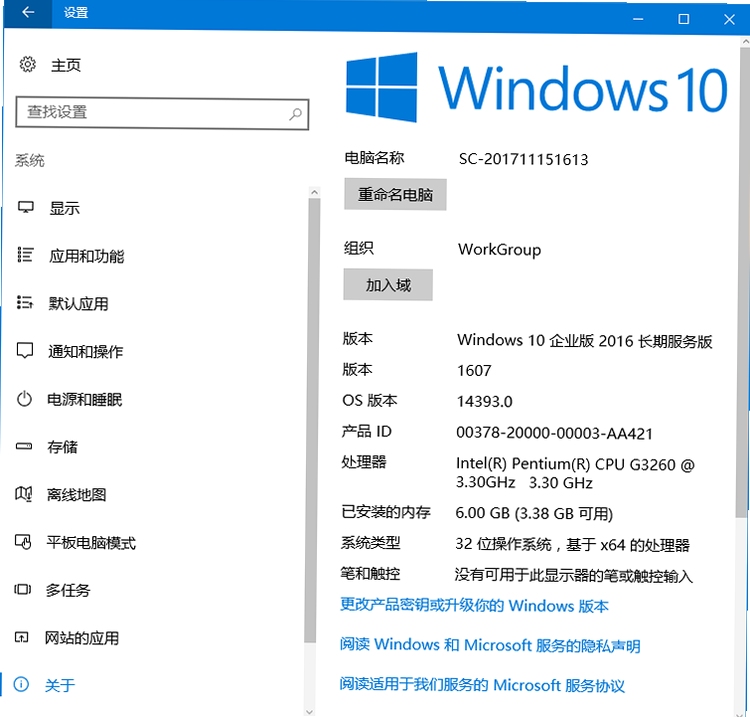Click the 重命名电脑 button
Image resolution: width=750 pixels, height=717 pixels.
coord(395,195)
